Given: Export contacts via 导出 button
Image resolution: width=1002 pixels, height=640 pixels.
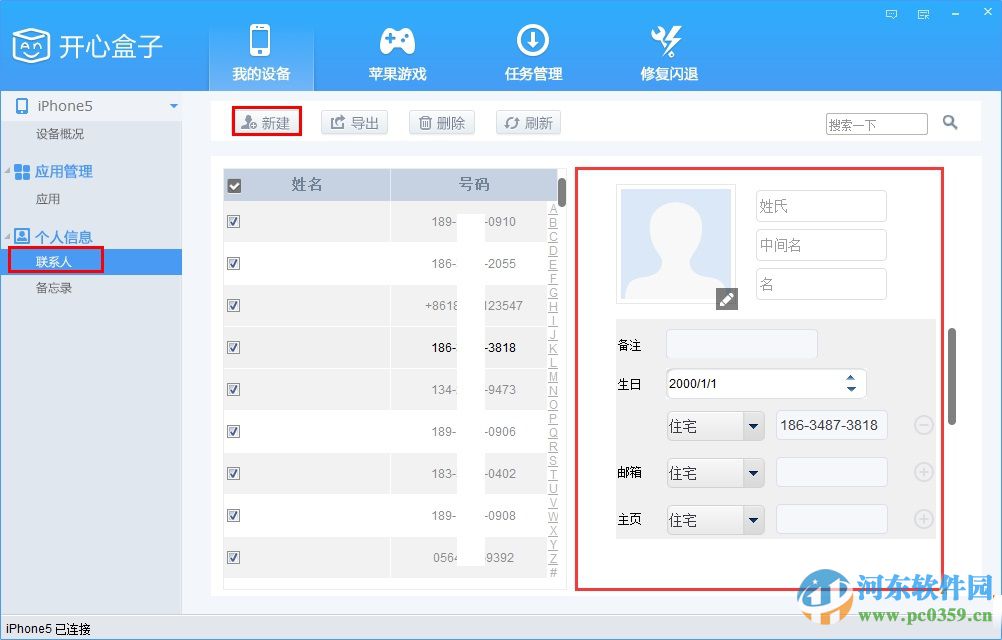Looking at the screenshot, I should click(354, 122).
